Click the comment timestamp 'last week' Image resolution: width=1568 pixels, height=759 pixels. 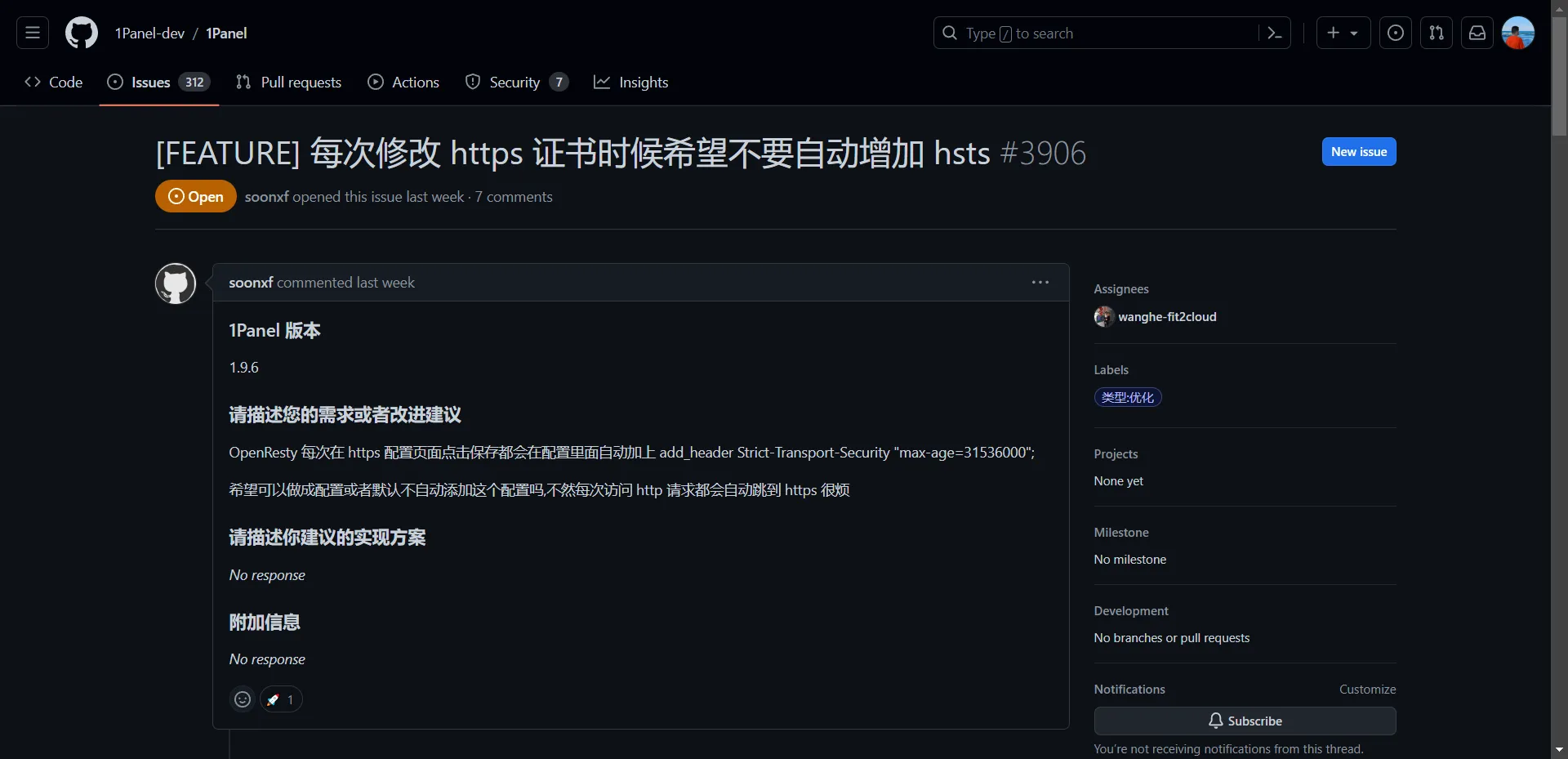click(385, 283)
